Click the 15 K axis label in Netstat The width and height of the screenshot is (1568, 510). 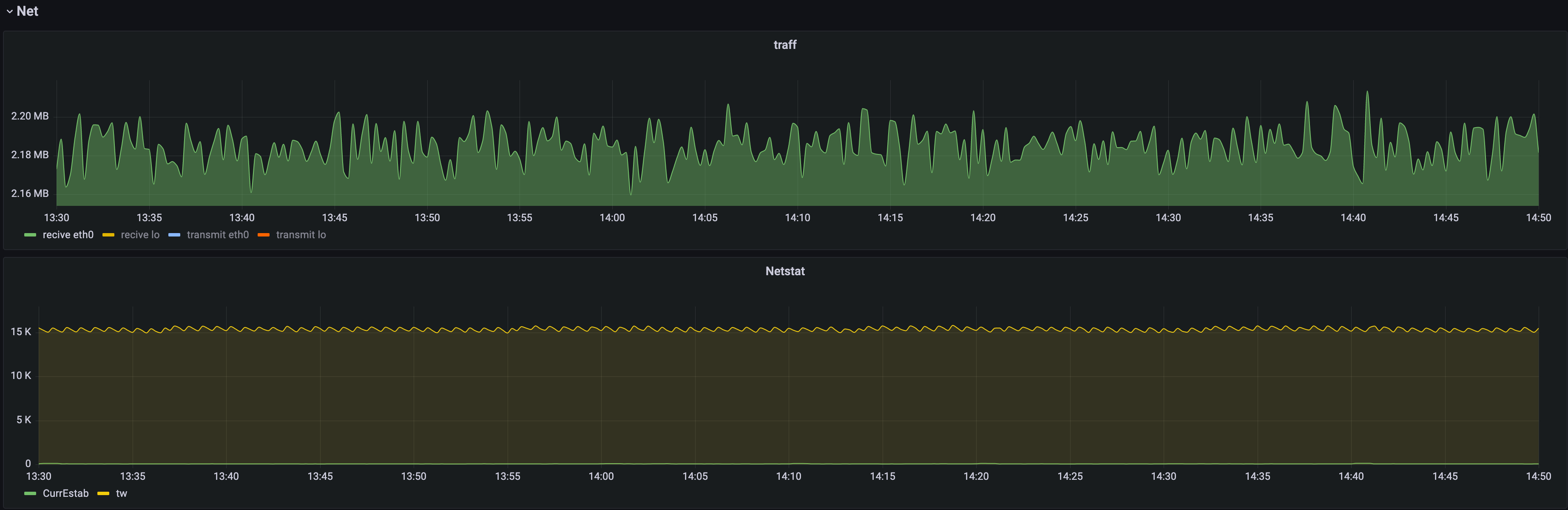point(21,331)
